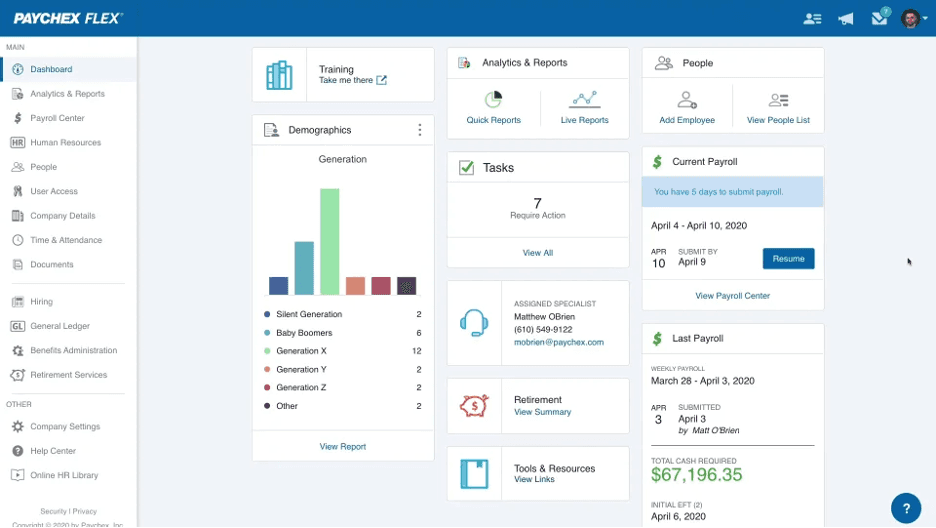The width and height of the screenshot is (936, 528).
Task: Open the Training Take me there link
Action: point(352,81)
